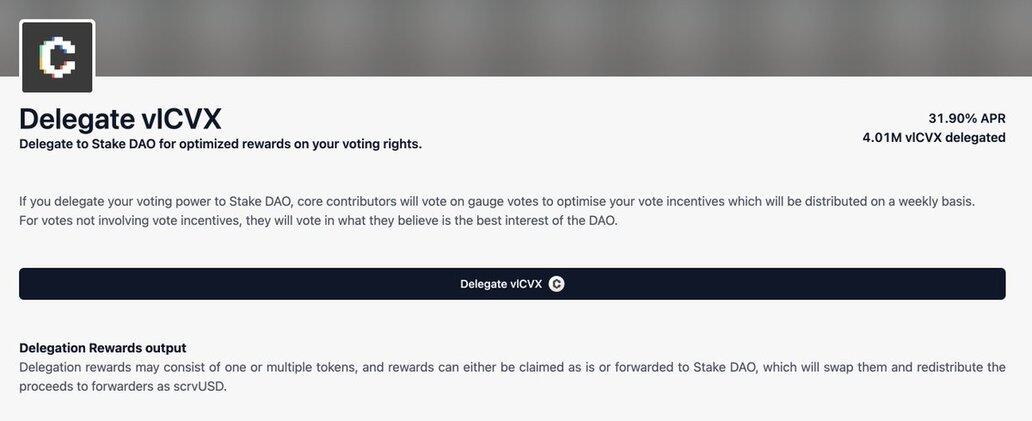Click the Convex icon inside the Delegate button

557,284
